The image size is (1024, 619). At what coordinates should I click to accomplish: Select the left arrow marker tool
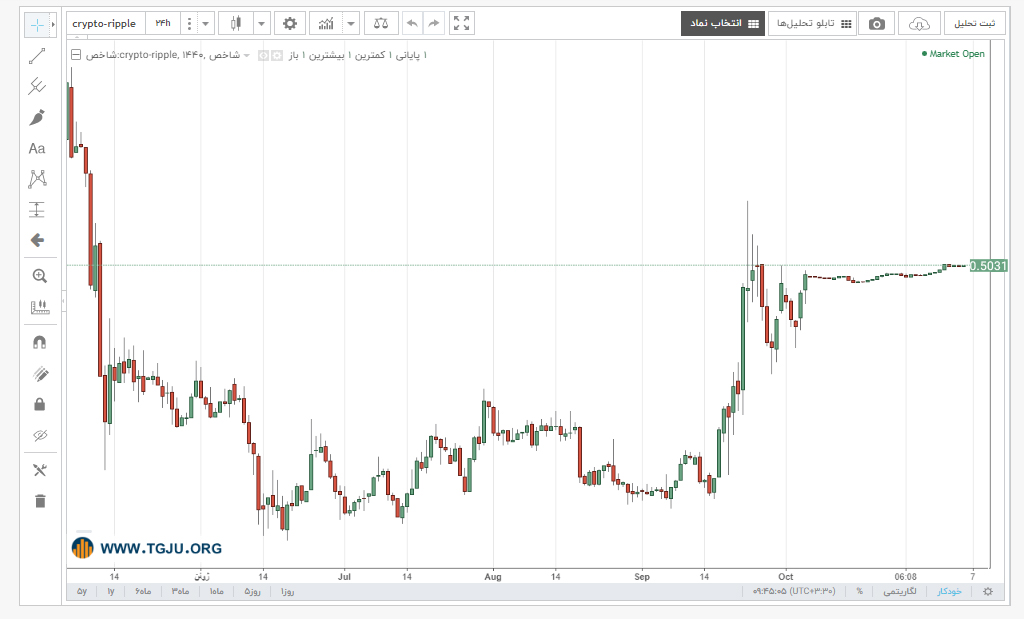[37, 240]
